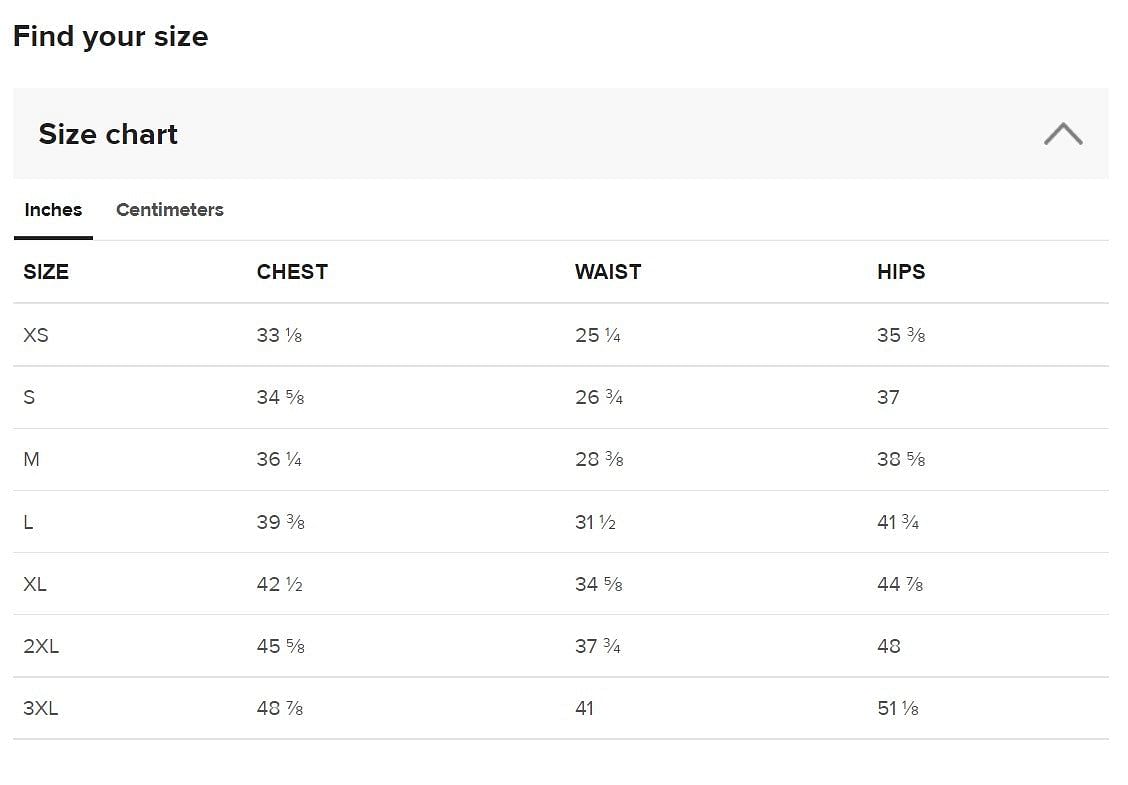1128x785 pixels.
Task: Collapse the Size chart chevron arrow
Action: click(1062, 134)
